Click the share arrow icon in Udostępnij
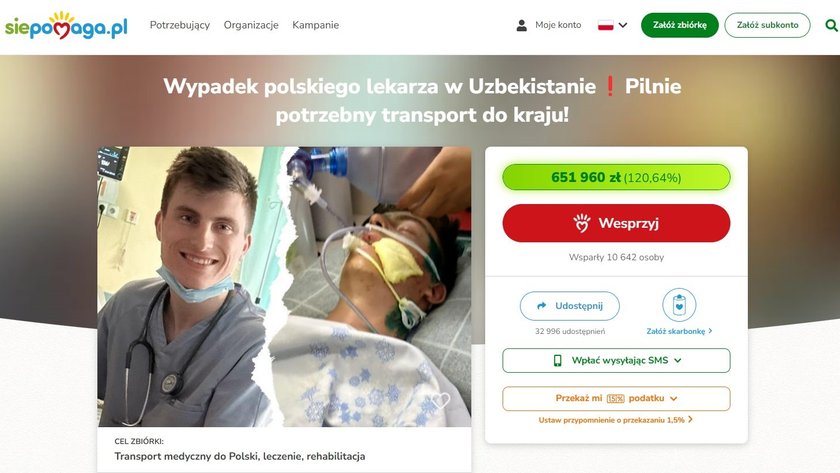 coord(542,306)
